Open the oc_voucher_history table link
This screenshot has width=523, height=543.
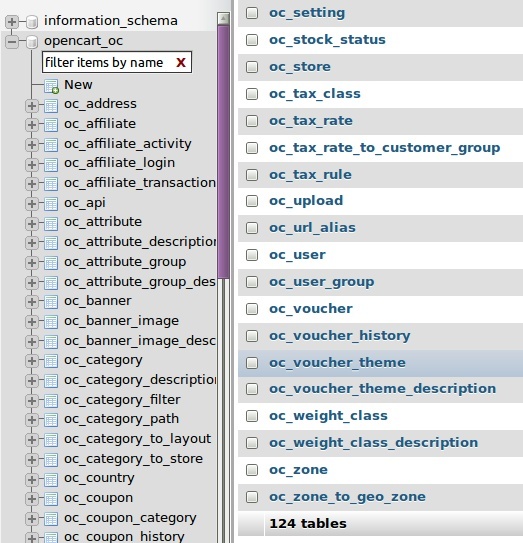click(339, 336)
